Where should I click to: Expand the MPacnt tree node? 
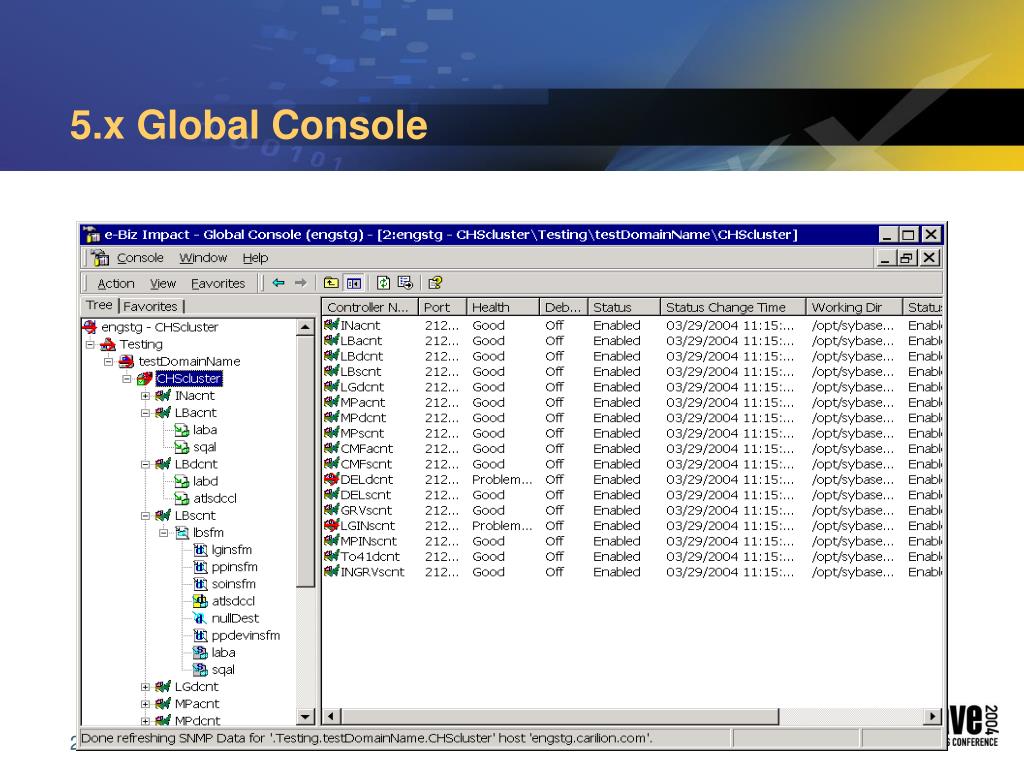point(145,704)
